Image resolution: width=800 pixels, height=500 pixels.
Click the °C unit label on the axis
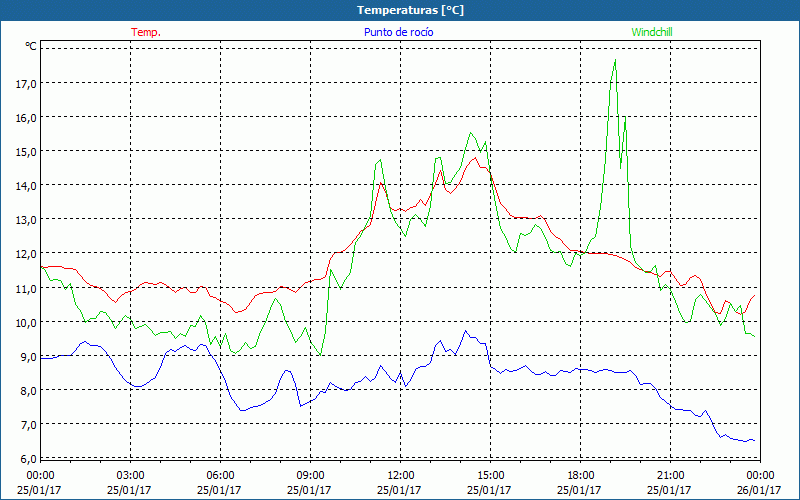(31, 46)
